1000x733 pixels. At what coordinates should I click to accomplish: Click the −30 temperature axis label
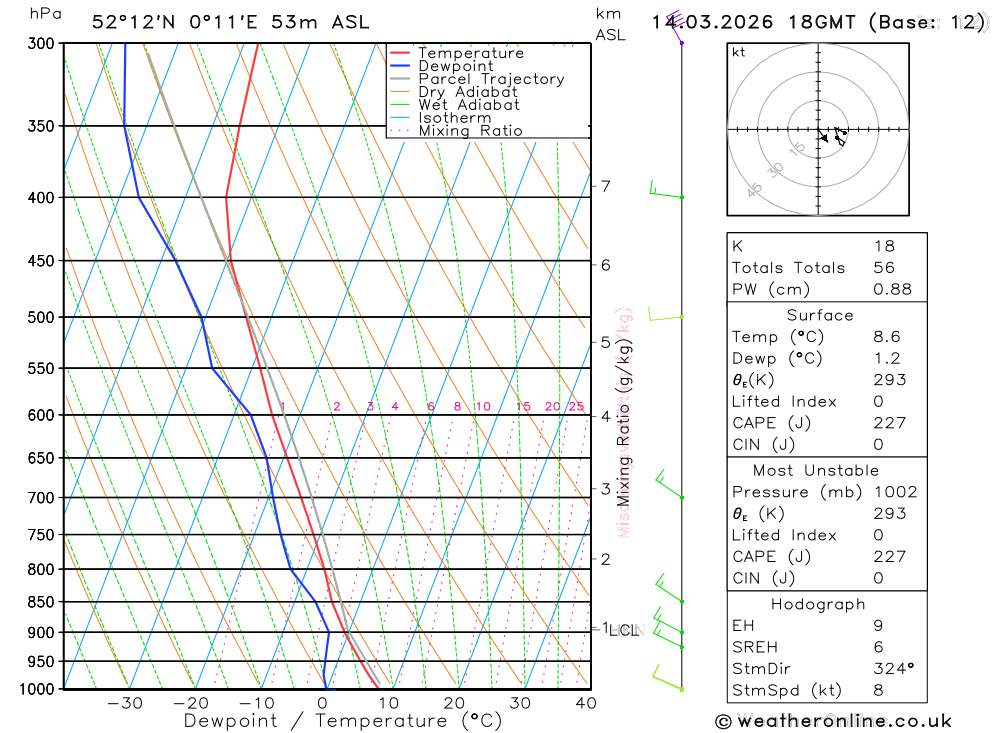coord(124,703)
